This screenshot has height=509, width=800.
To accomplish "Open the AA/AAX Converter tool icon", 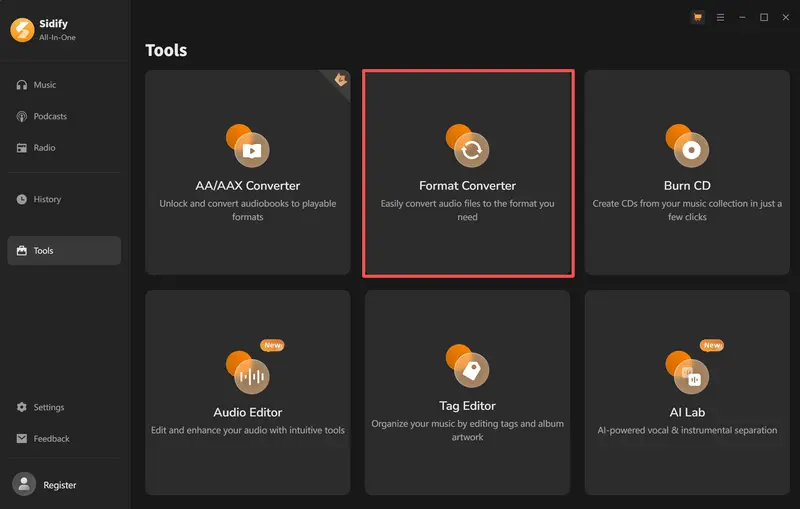I will tap(248, 145).
